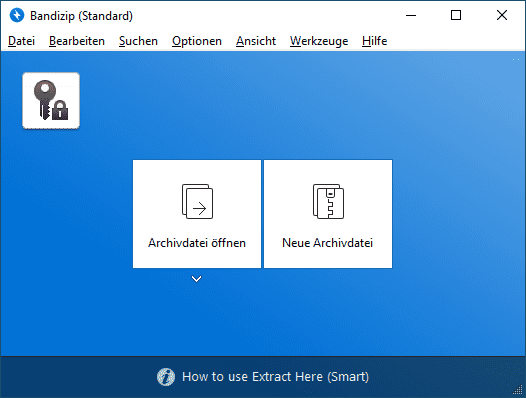The image size is (526, 398).
Task: Open the key and padlock password manager icon
Action: (51, 100)
